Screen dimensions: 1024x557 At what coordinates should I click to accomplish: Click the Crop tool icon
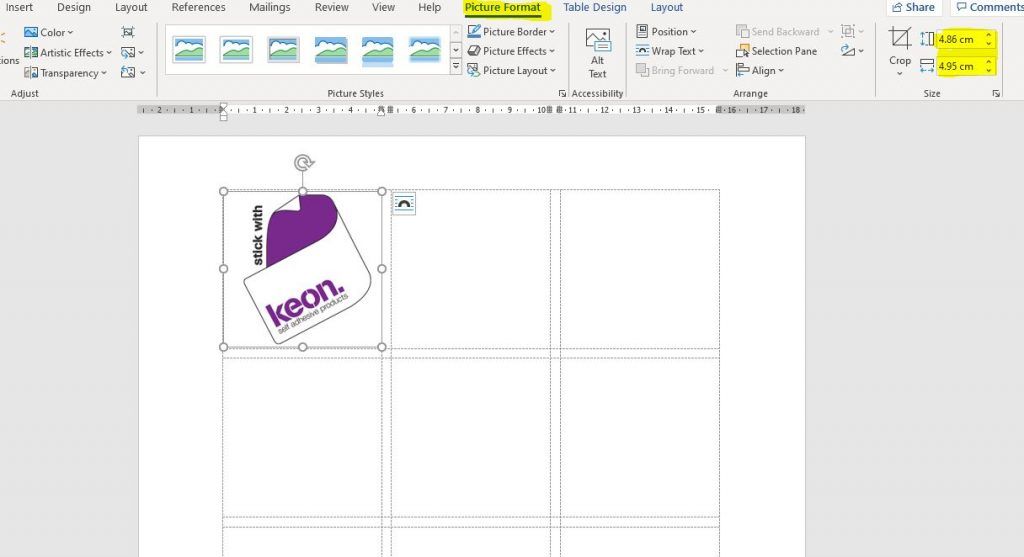[900, 39]
